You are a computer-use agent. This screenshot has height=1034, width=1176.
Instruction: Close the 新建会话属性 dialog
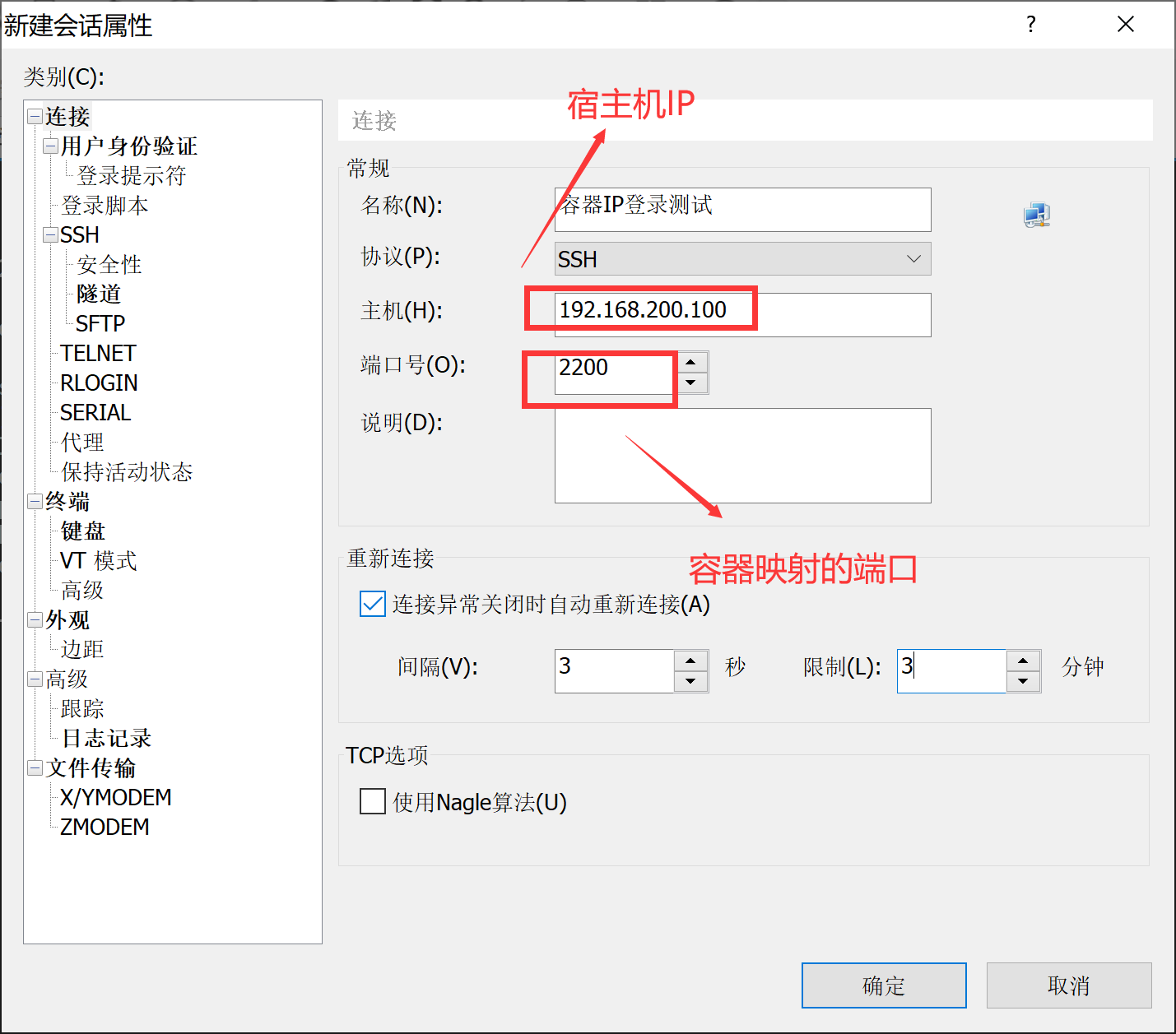click(1126, 25)
